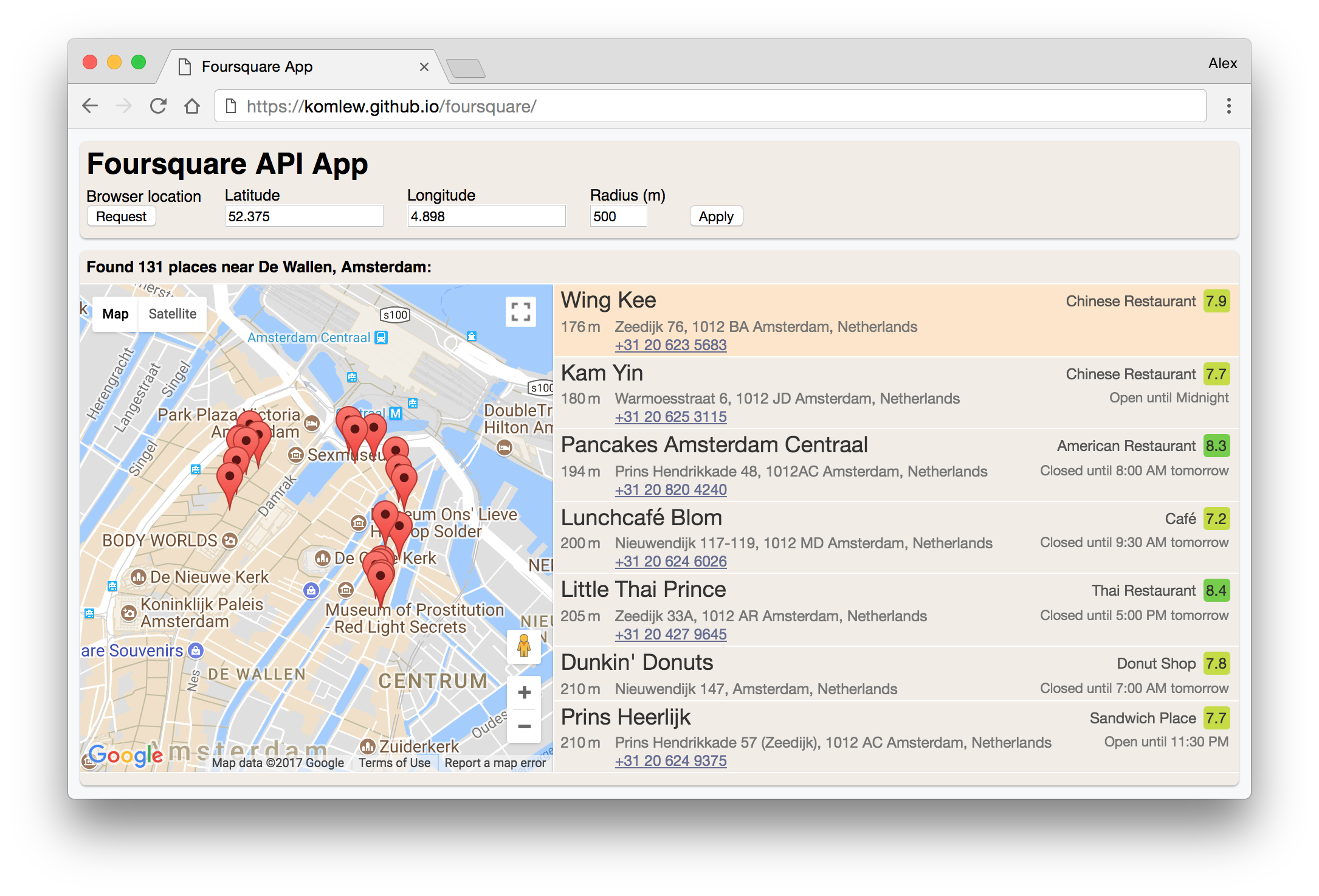The height and width of the screenshot is (896, 1319).
Task: Switch to the Foursquare App tab
Action: point(258,66)
